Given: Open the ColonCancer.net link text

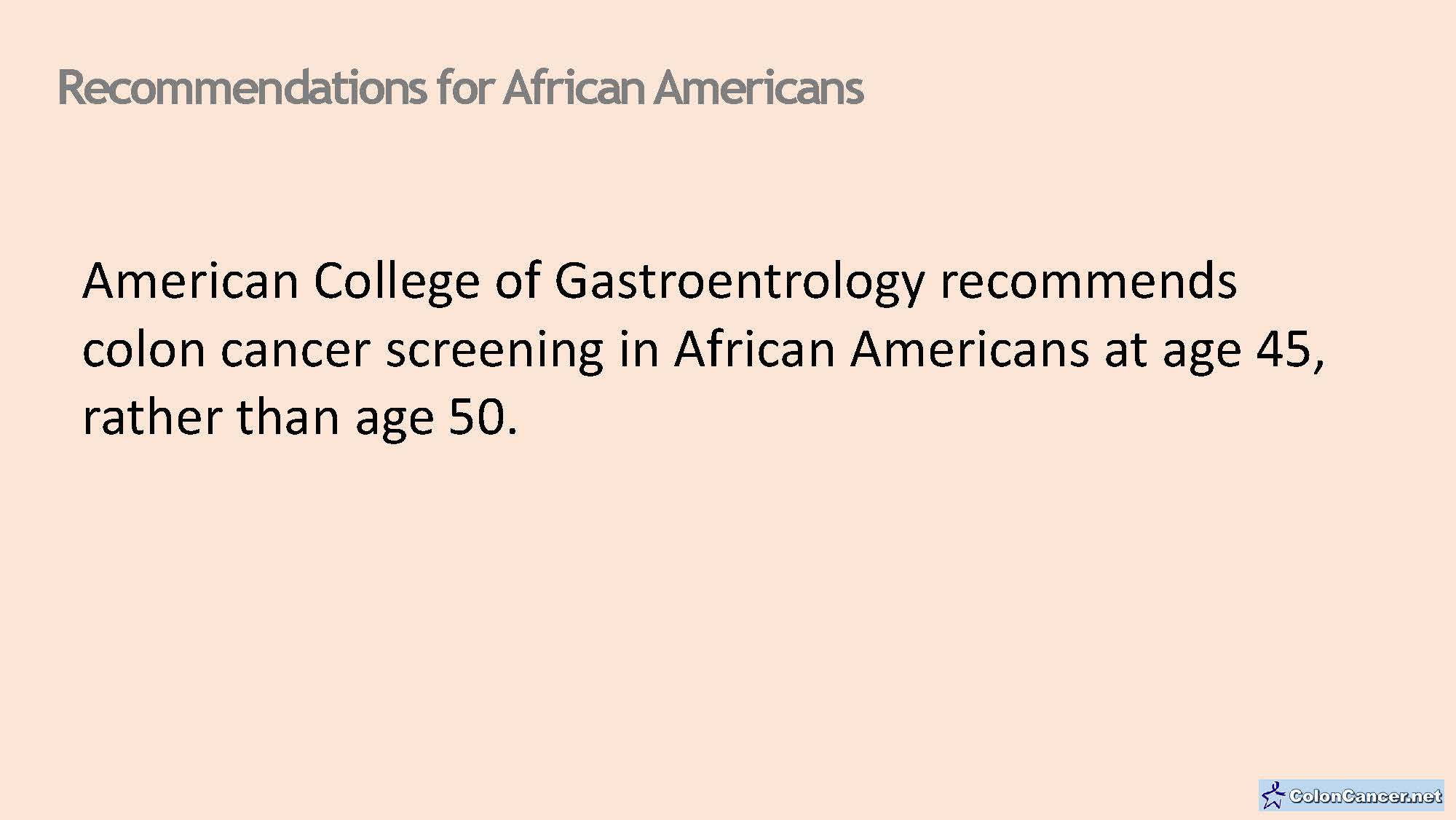Looking at the screenshot, I should (x=1364, y=796).
